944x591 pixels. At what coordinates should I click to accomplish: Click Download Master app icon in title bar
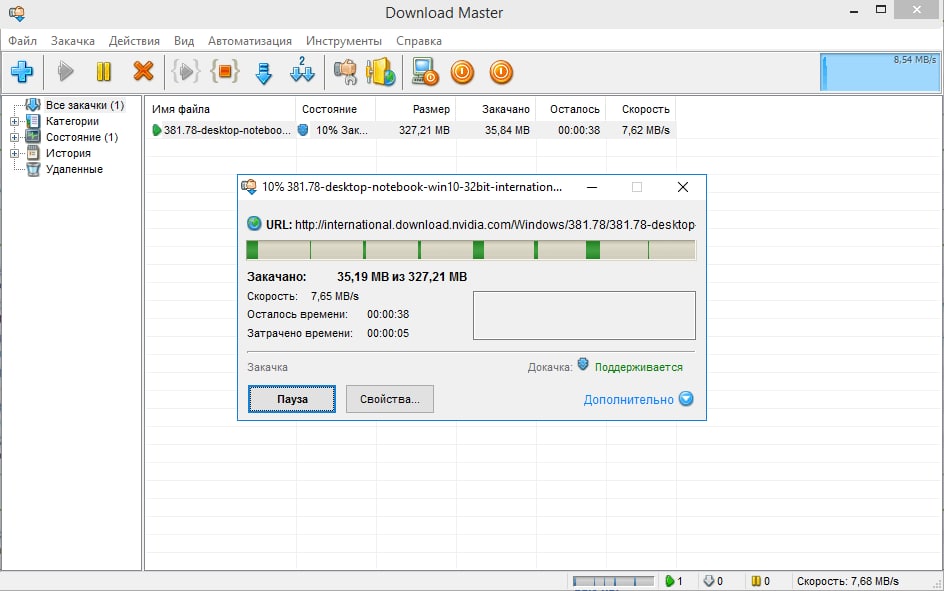click(x=17, y=13)
